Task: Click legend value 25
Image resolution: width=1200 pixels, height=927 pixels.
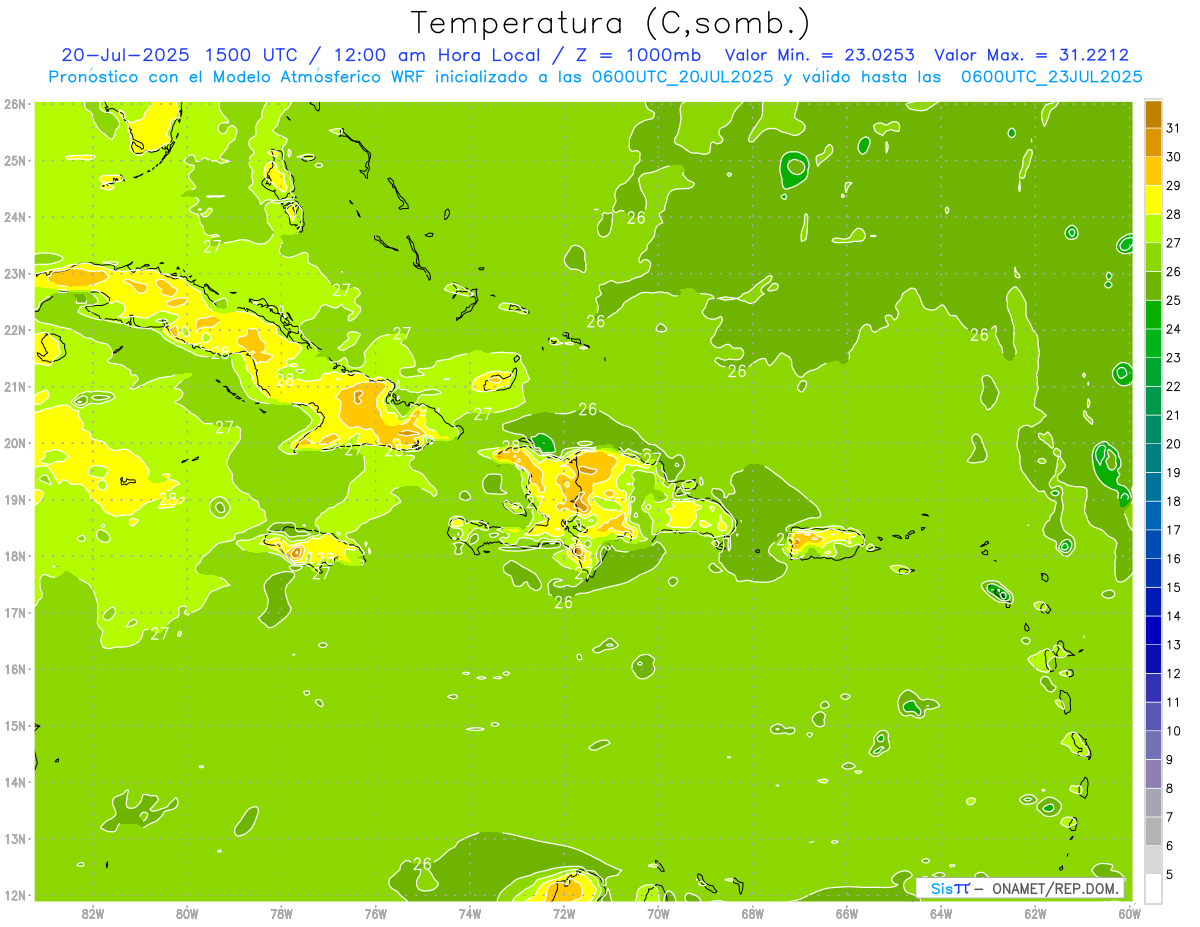Action: [1173, 300]
